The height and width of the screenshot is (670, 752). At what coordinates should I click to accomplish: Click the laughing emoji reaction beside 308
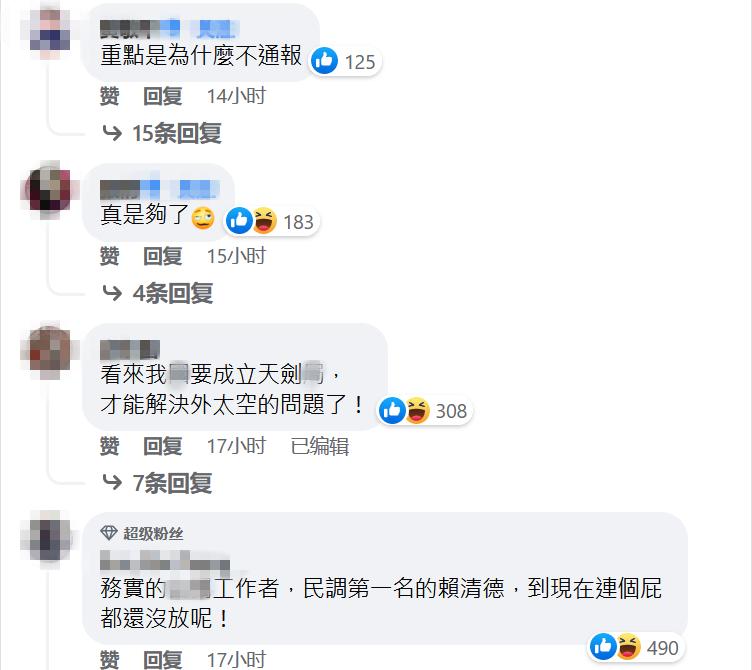417,411
